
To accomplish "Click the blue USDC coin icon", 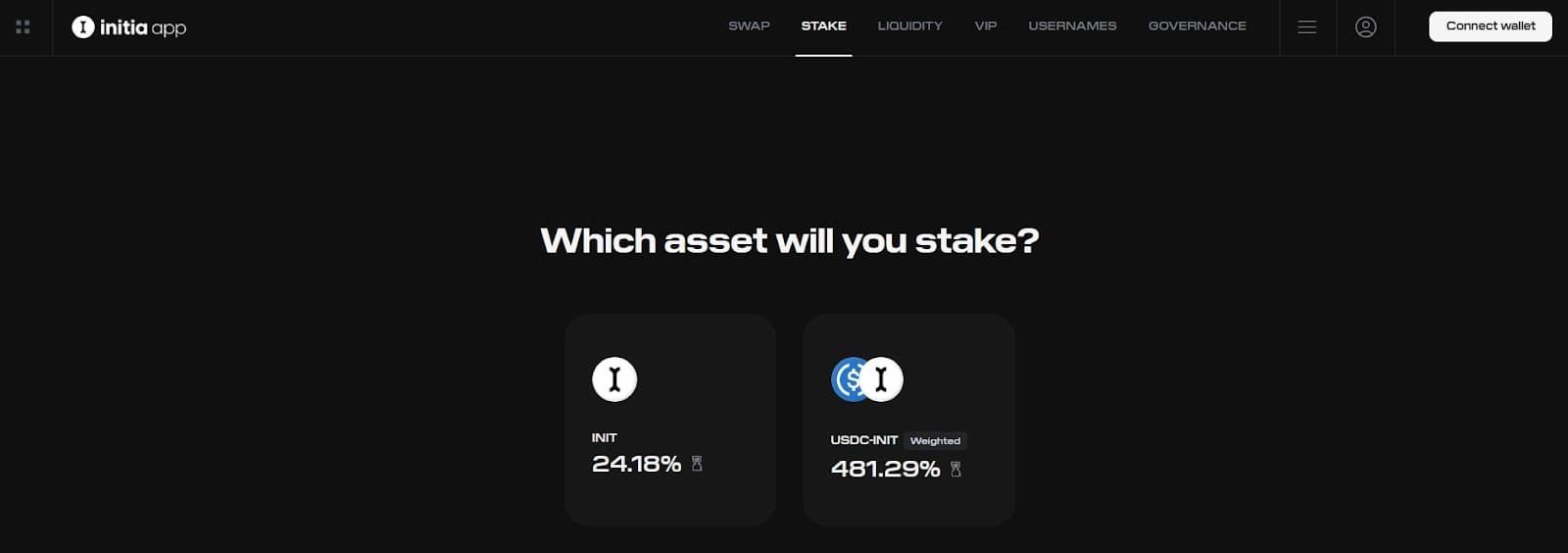I will [x=847, y=379].
